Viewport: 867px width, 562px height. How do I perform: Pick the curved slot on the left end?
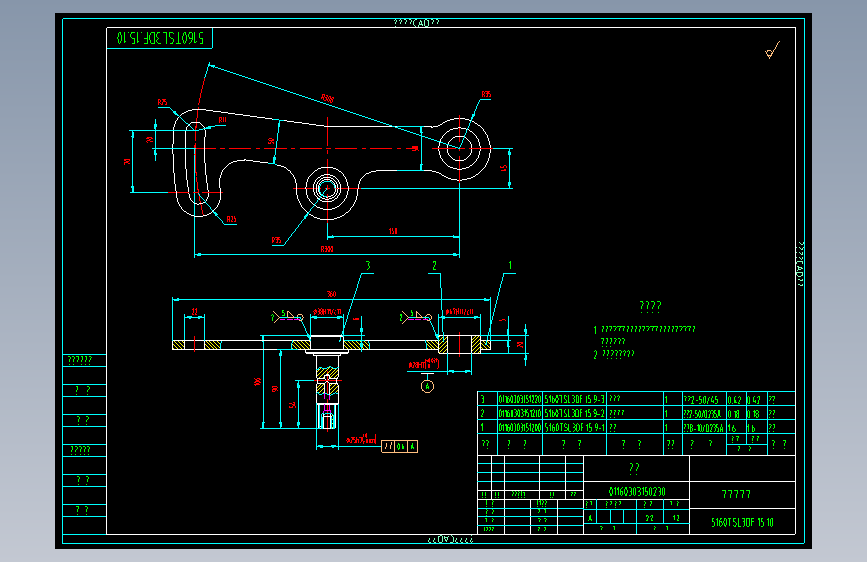pos(197,162)
